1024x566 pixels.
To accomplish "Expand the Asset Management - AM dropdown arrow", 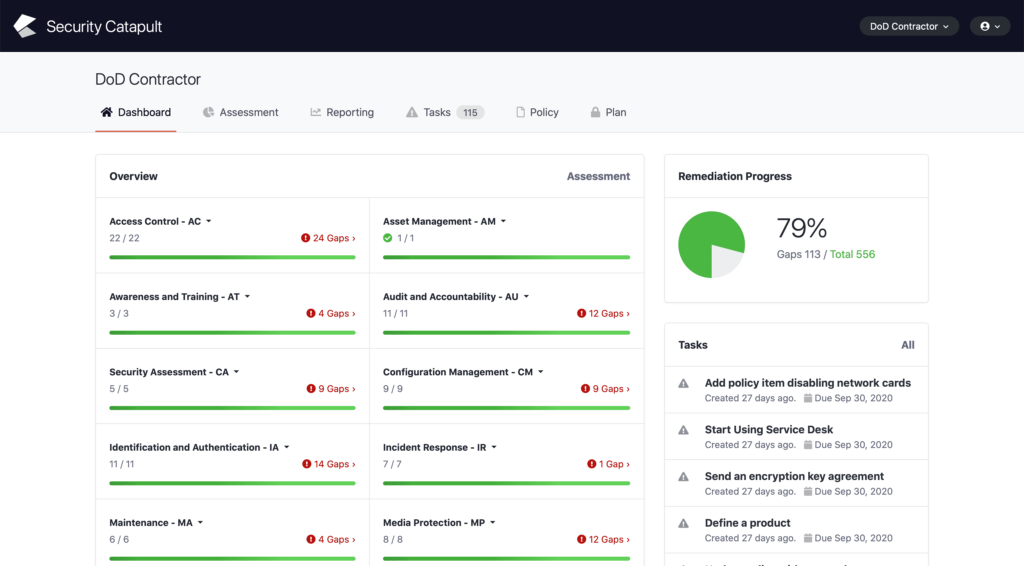I will [504, 221].
